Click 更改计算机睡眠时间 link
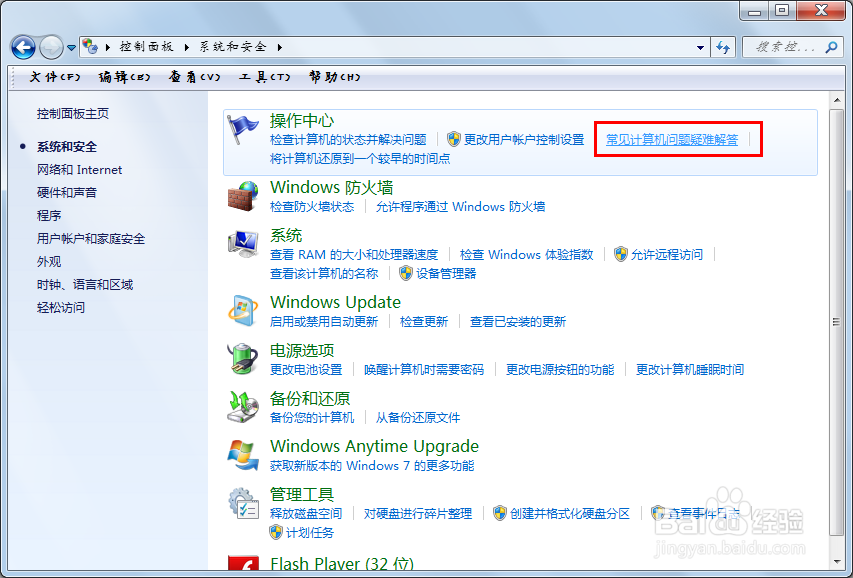 coord(690,370)
